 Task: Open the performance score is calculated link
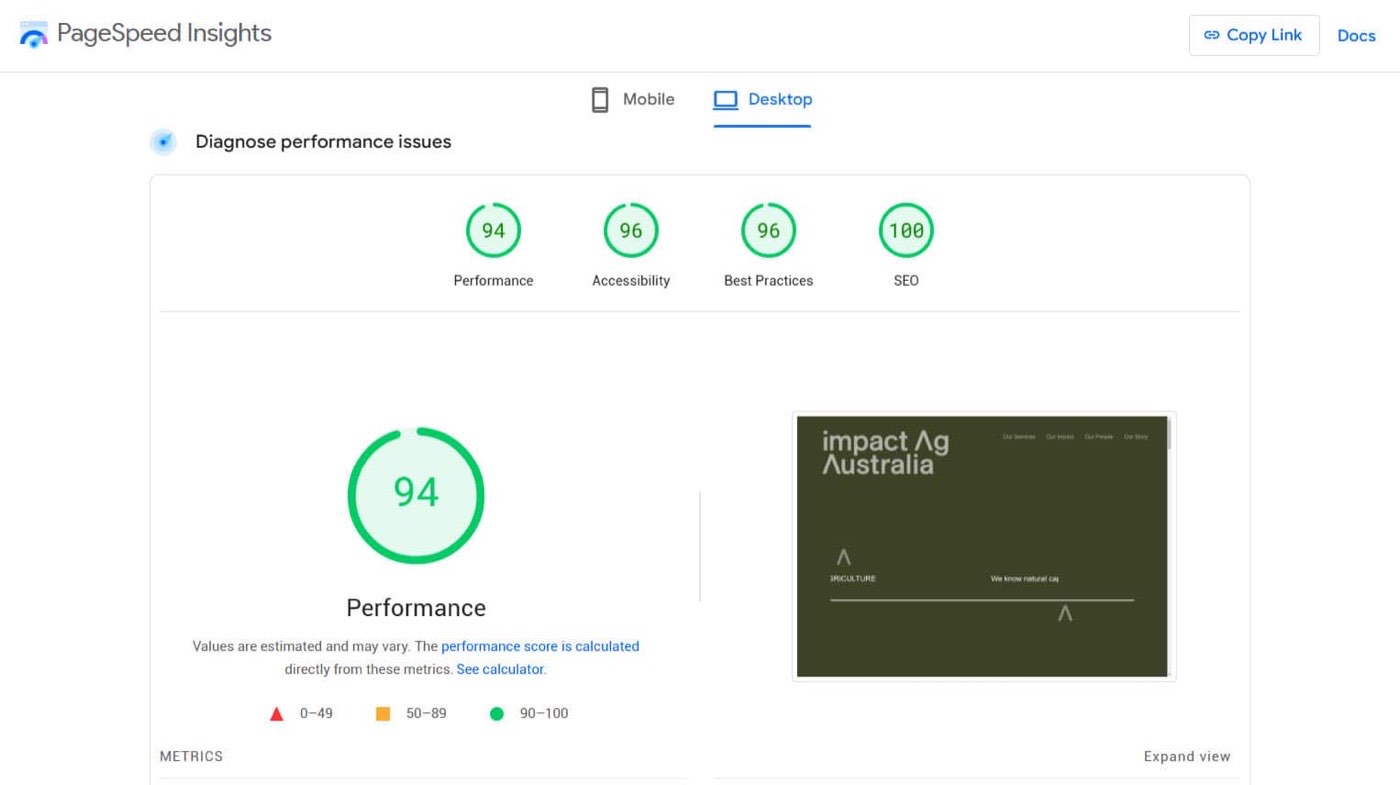[540, 646]
